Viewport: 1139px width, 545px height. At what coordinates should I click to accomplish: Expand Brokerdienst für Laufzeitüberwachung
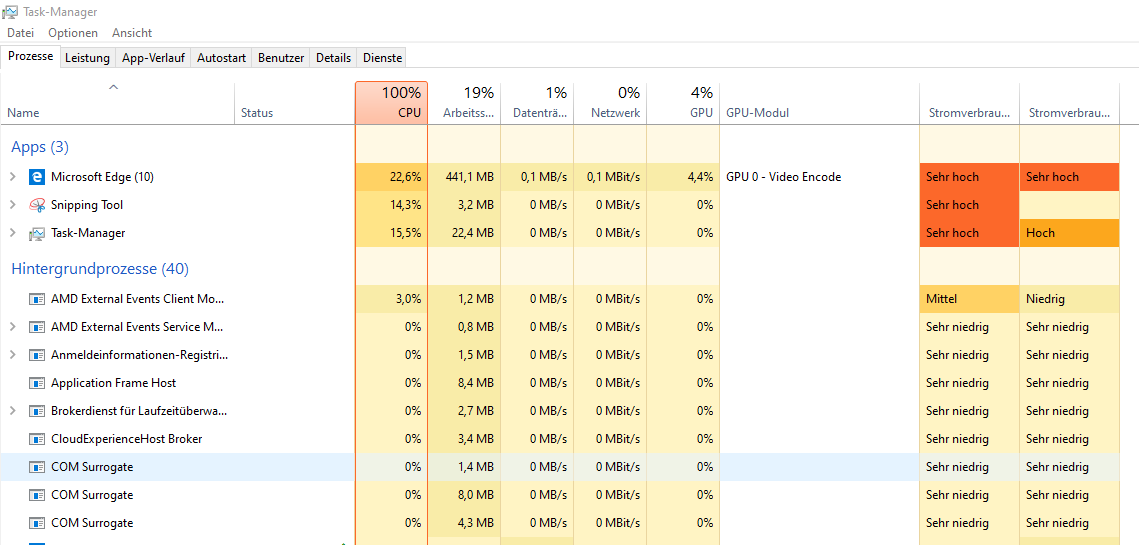pyautogui.click(x=12, y=411)
